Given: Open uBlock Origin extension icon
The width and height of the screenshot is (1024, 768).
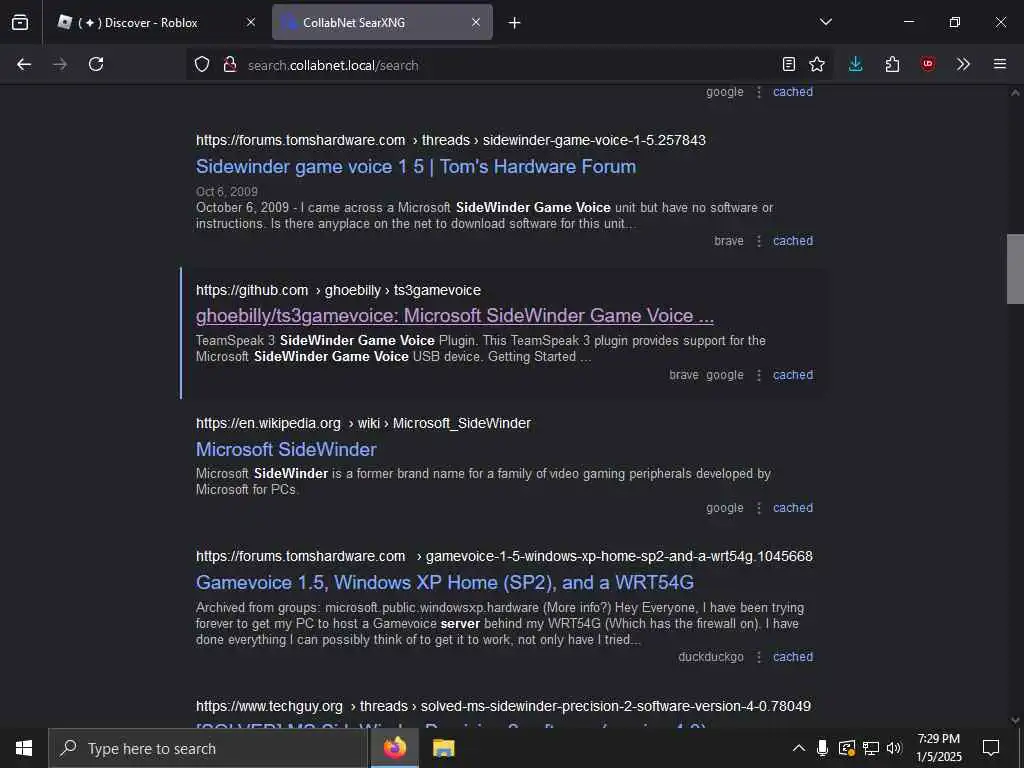Looking at the screenshot, I should click(x=928, y=64).
